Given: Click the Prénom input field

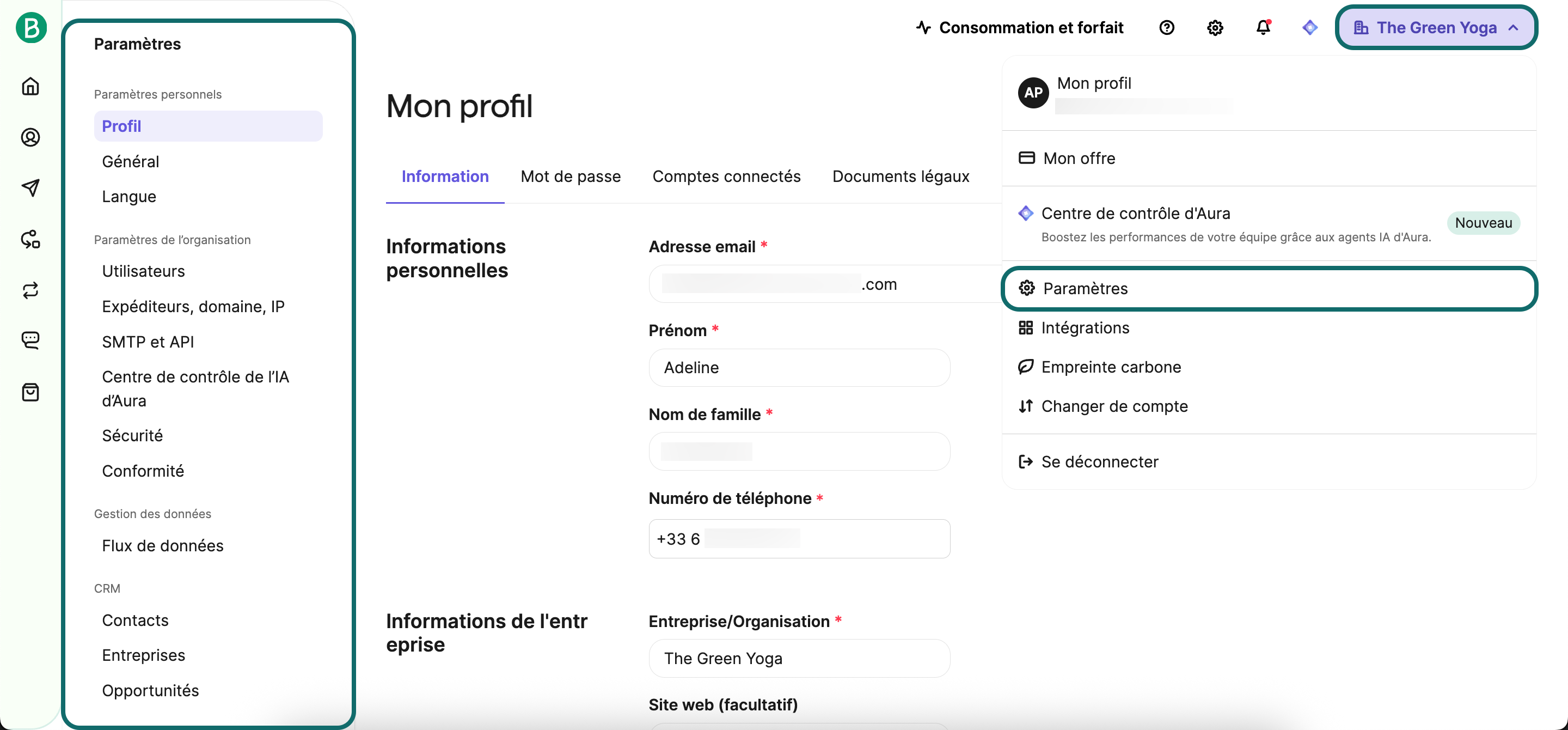Looking at the screenshot, I should 799,368.
